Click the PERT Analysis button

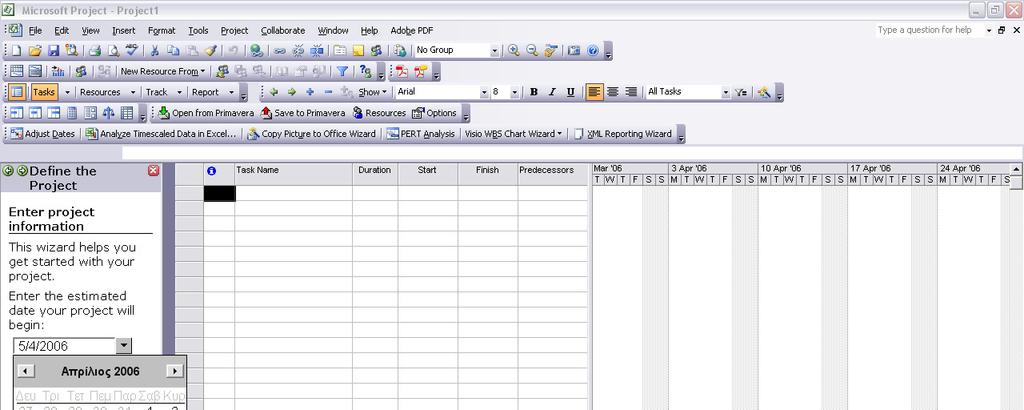coord(421,134)
